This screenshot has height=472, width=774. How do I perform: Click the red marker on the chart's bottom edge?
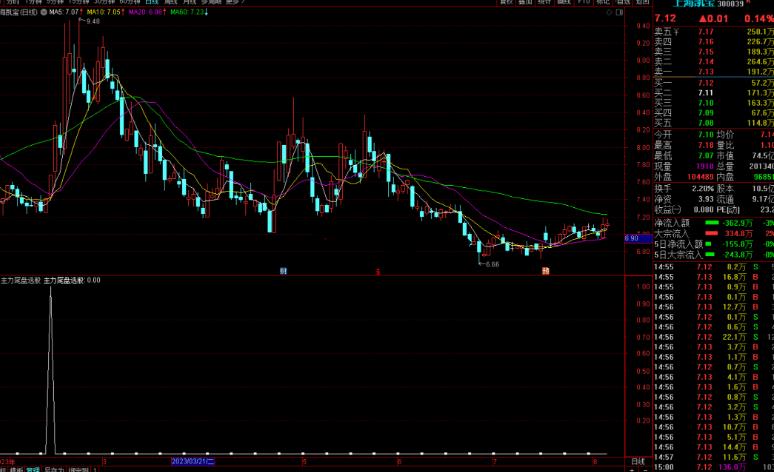pyautogui.click(x=378, y=272)
